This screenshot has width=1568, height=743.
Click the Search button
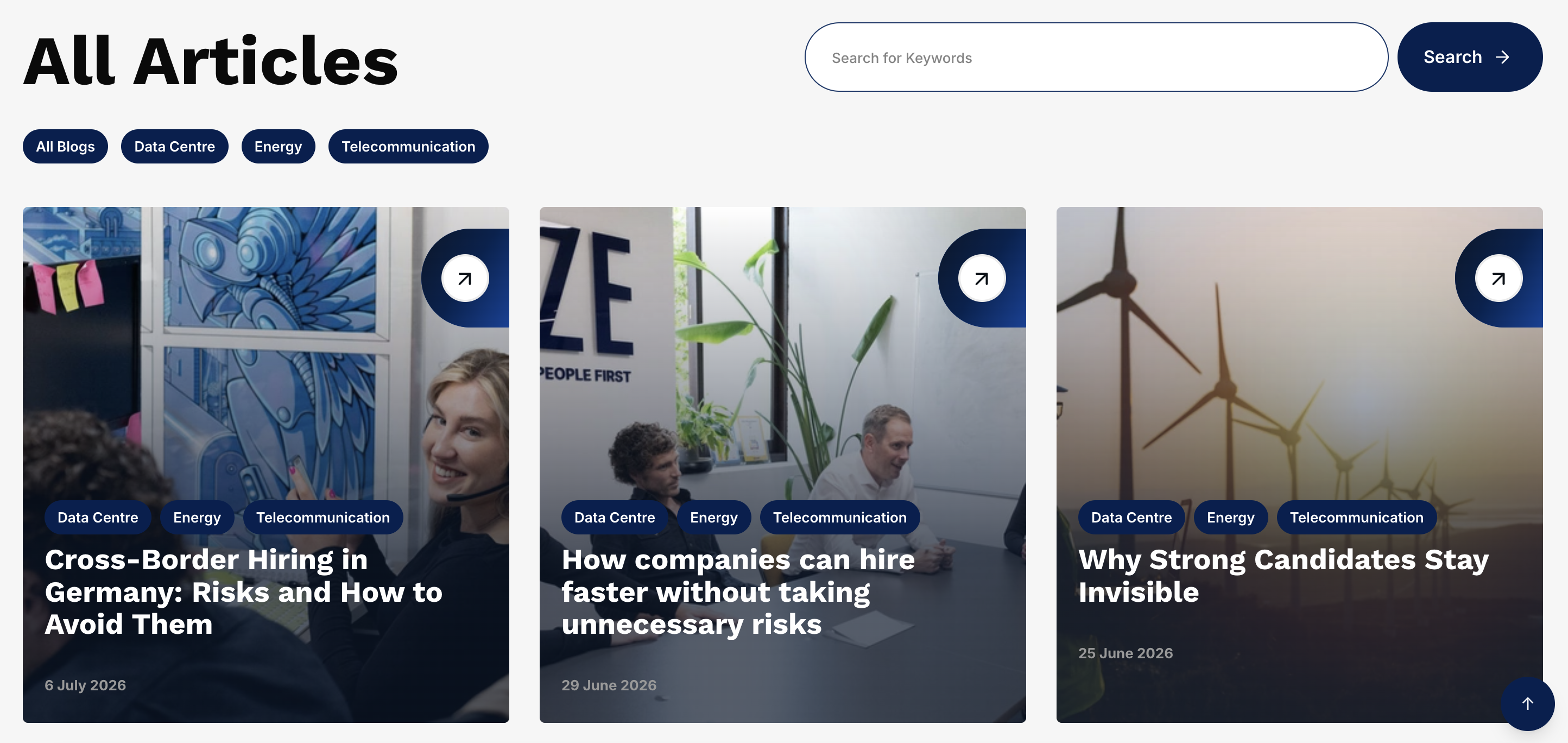1469,57
